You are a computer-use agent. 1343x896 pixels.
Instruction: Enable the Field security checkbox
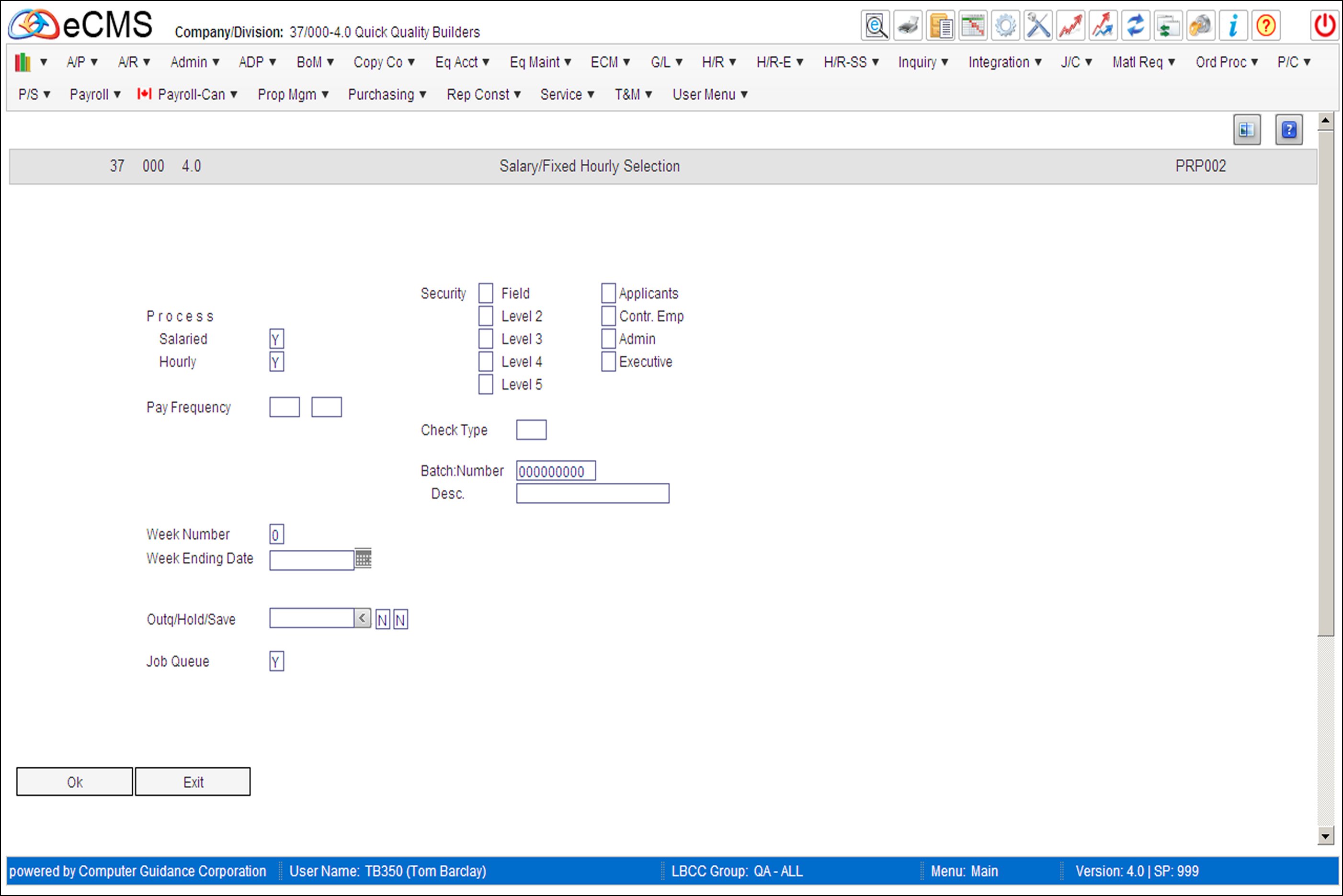pos(485,292)
